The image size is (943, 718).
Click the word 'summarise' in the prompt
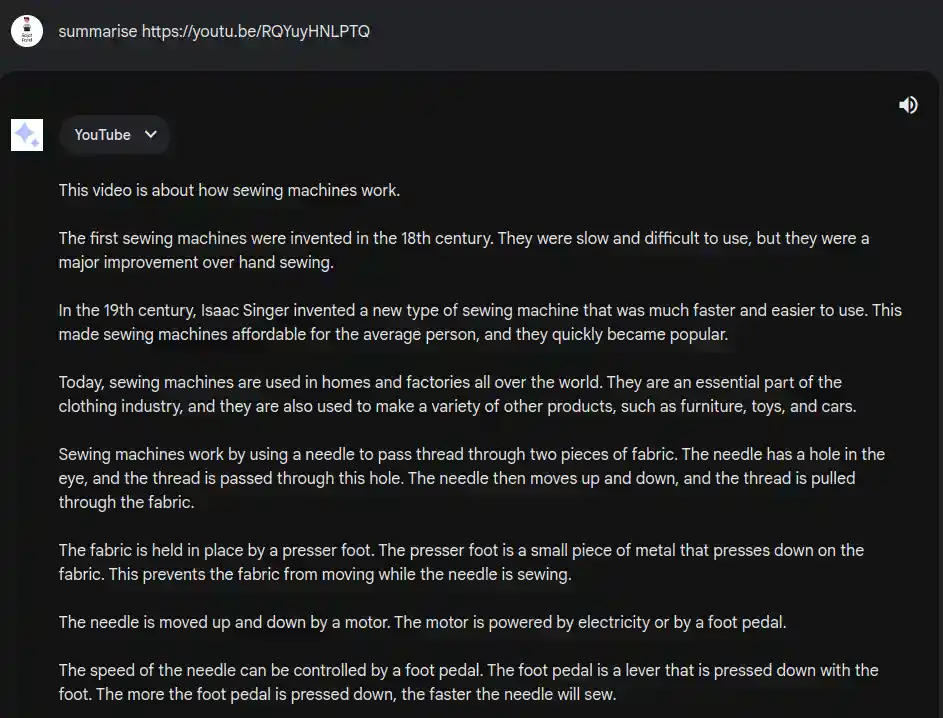pos(98,31)
